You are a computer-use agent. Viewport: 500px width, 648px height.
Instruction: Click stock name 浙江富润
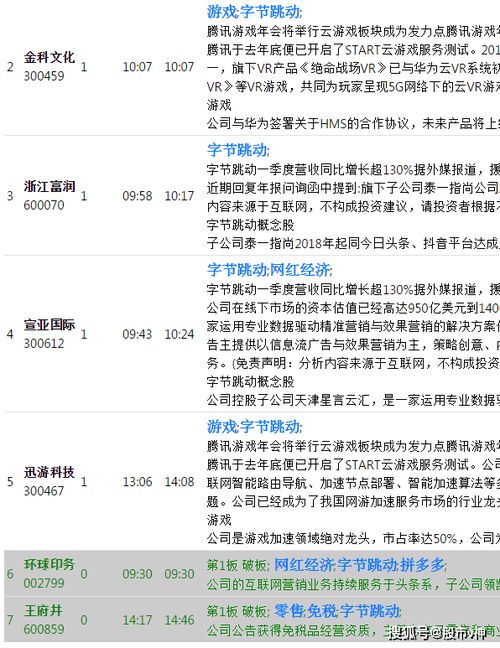49,186
